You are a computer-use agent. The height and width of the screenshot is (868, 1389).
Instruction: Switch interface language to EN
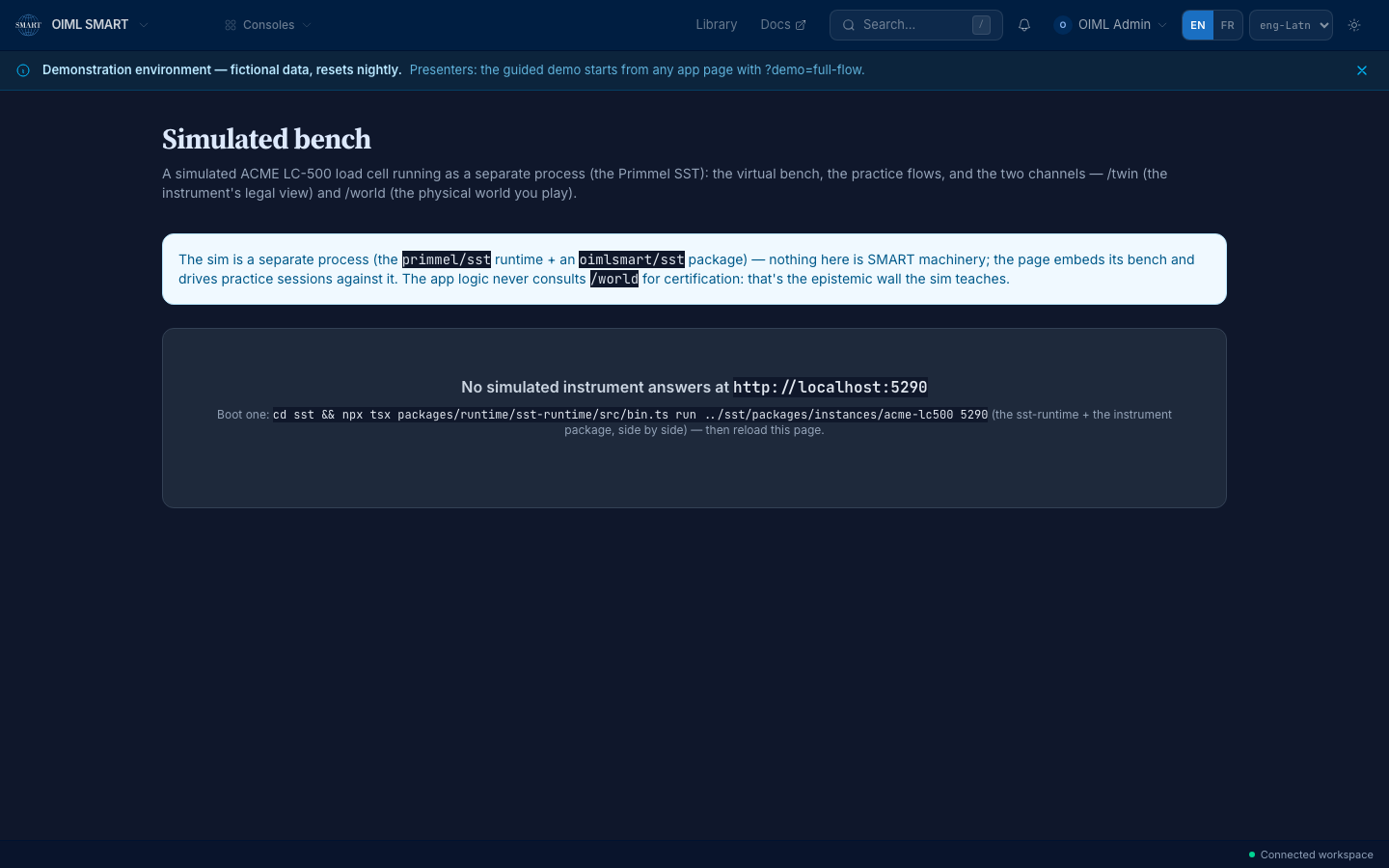(x=1198, y=25)
